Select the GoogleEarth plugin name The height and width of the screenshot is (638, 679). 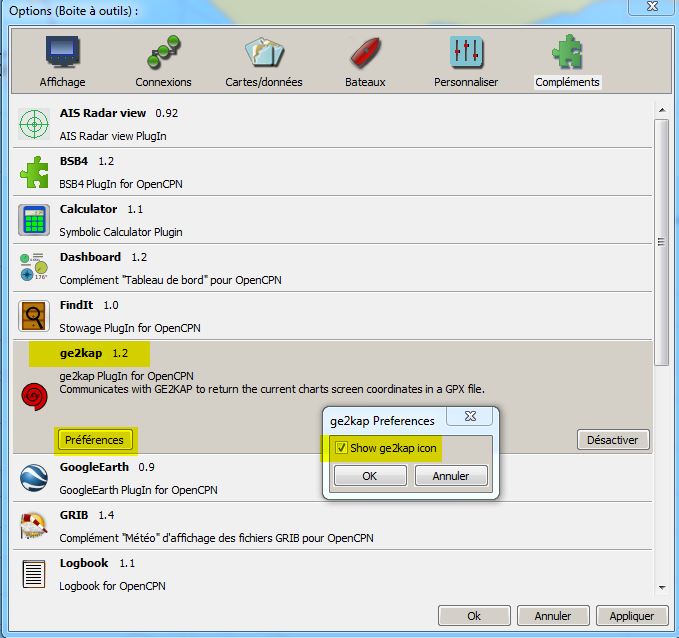point(94,467)
